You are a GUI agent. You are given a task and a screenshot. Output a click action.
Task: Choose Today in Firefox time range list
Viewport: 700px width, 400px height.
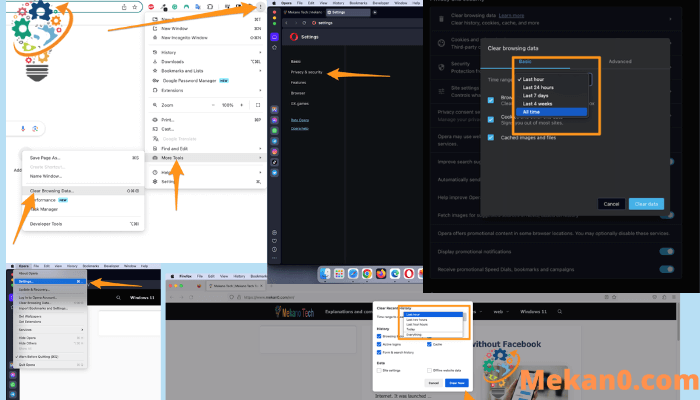tap(433, 329)
